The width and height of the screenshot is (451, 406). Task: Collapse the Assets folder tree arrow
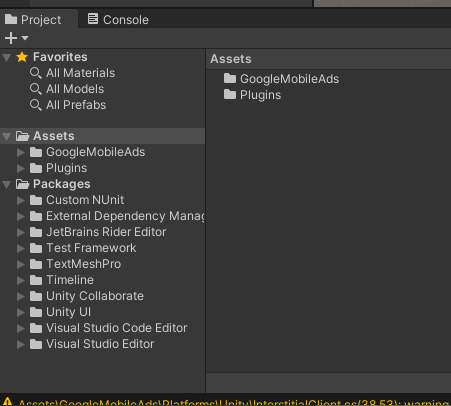(7, 136)
